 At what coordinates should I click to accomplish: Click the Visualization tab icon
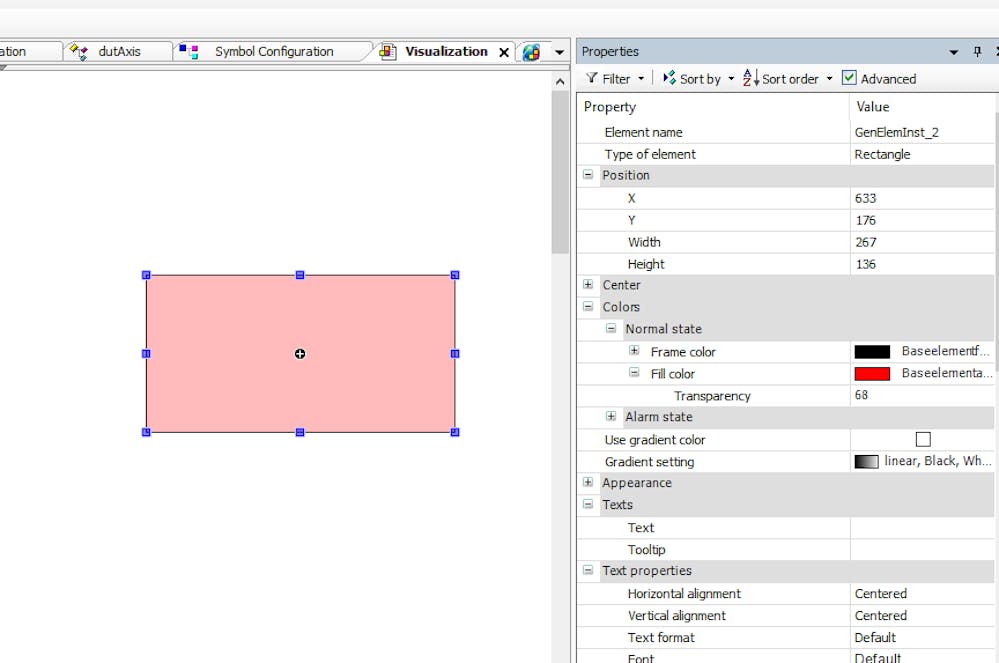pos(388,51)
